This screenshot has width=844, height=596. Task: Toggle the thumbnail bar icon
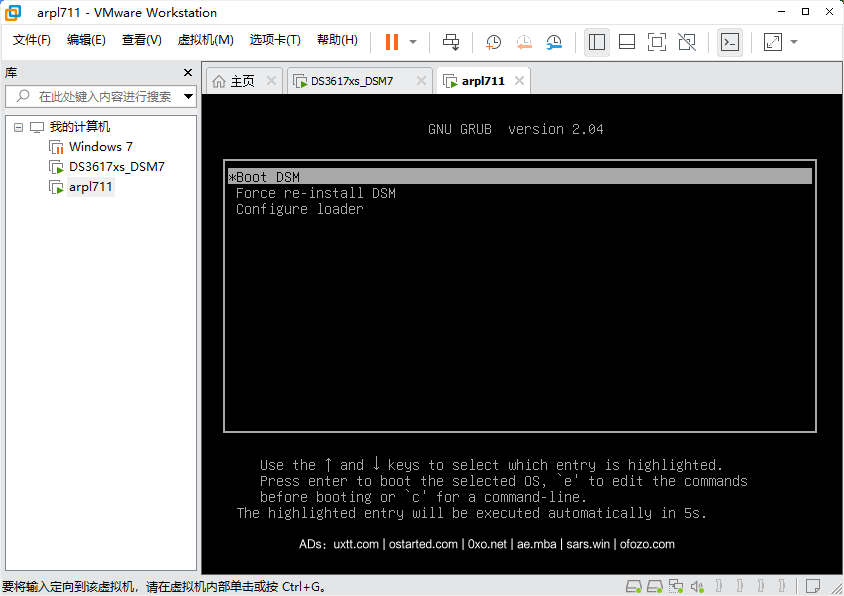click(627, 42)
